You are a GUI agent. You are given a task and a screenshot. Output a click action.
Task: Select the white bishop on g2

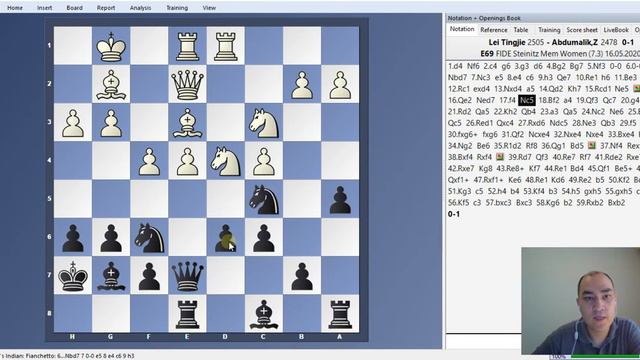point(111,84)
